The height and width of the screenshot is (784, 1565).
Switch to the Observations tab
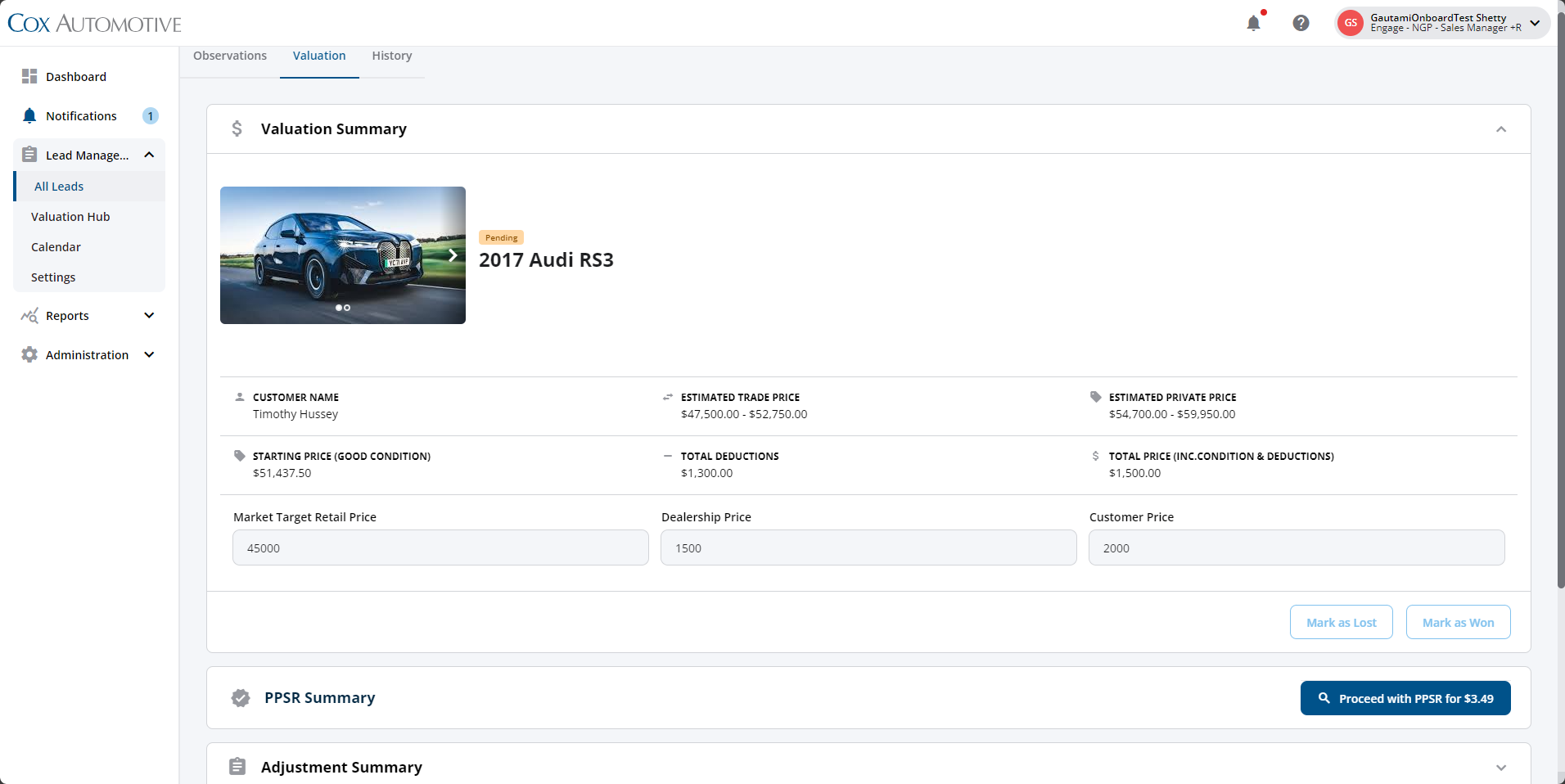pyautogui.click(x=230, y=56)
